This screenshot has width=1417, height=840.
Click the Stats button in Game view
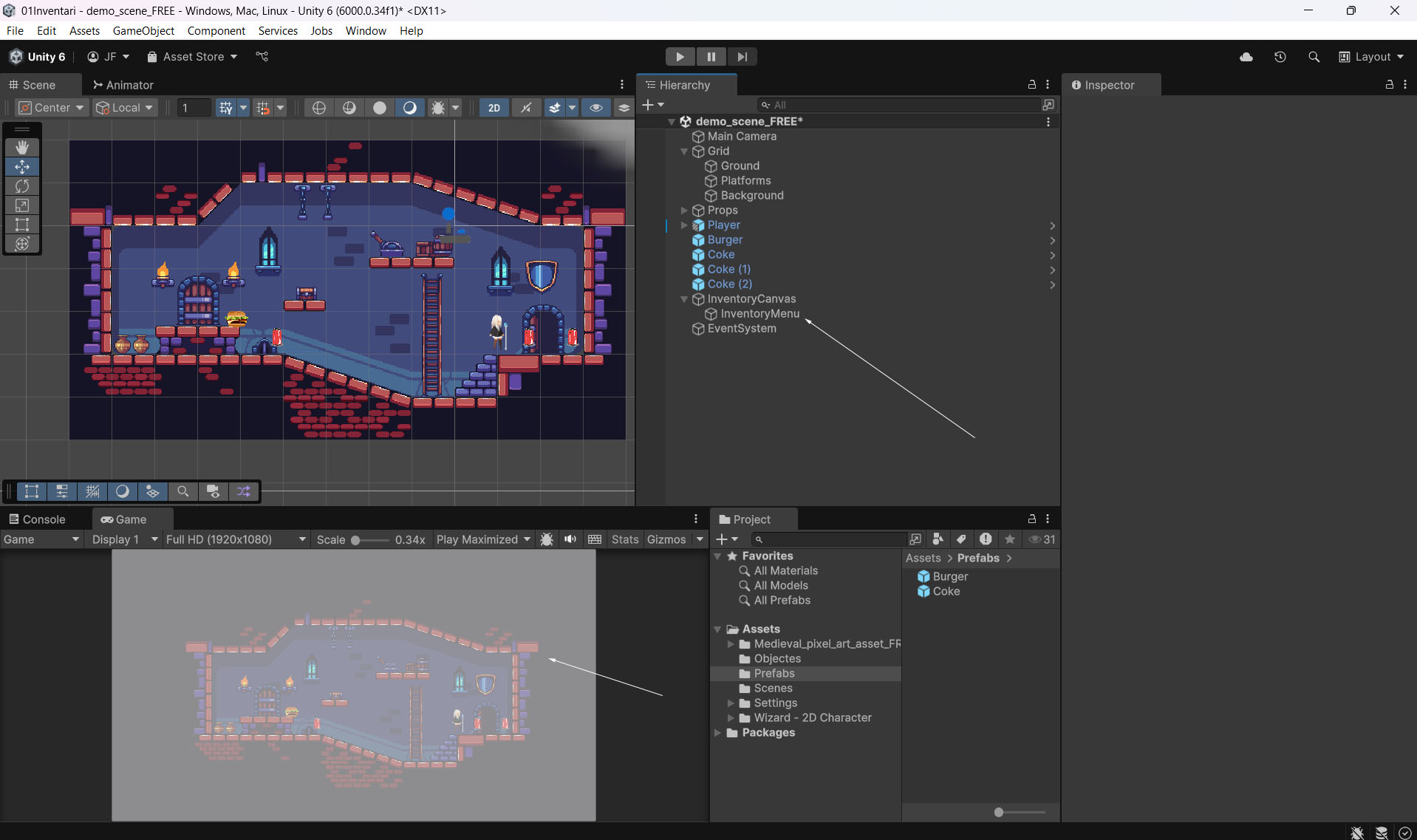[x=624, y=539]
